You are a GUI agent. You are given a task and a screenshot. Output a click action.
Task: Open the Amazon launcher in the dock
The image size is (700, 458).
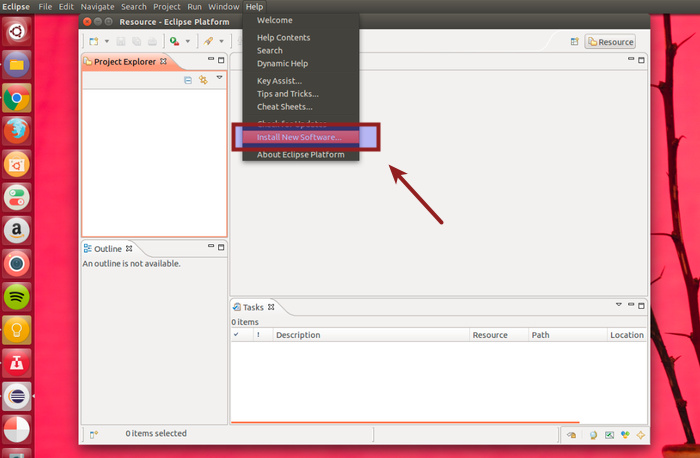pyautogui.click(x=17, y=230)
